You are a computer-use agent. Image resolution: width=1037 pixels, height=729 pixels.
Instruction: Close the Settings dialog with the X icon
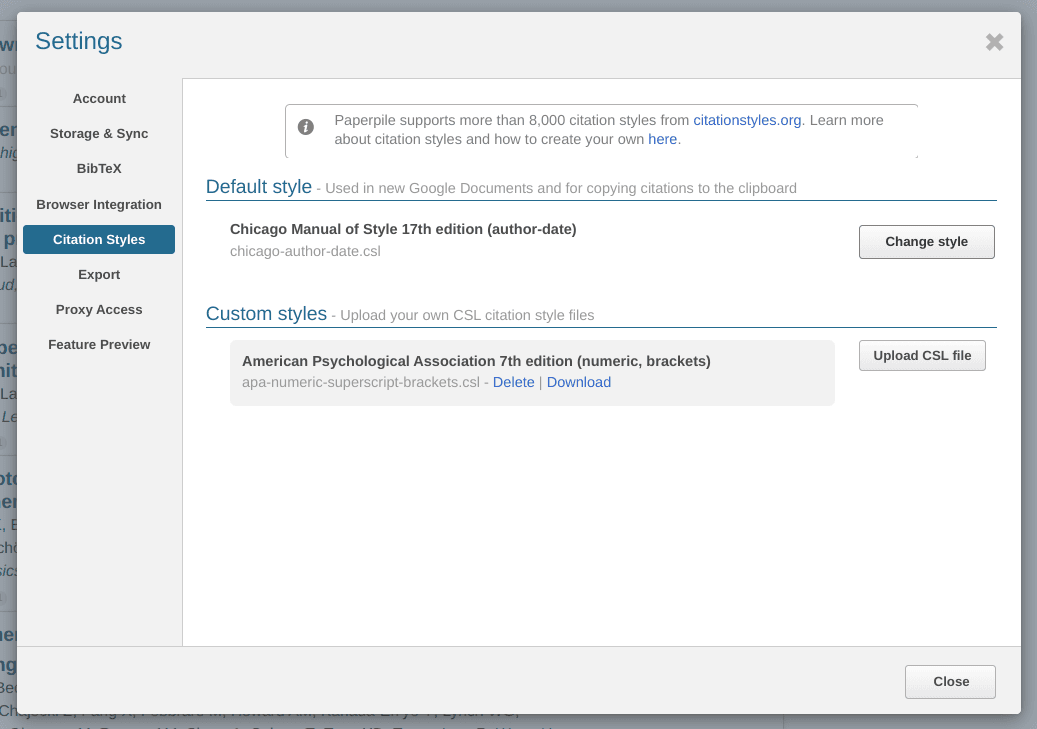point(994,42)
